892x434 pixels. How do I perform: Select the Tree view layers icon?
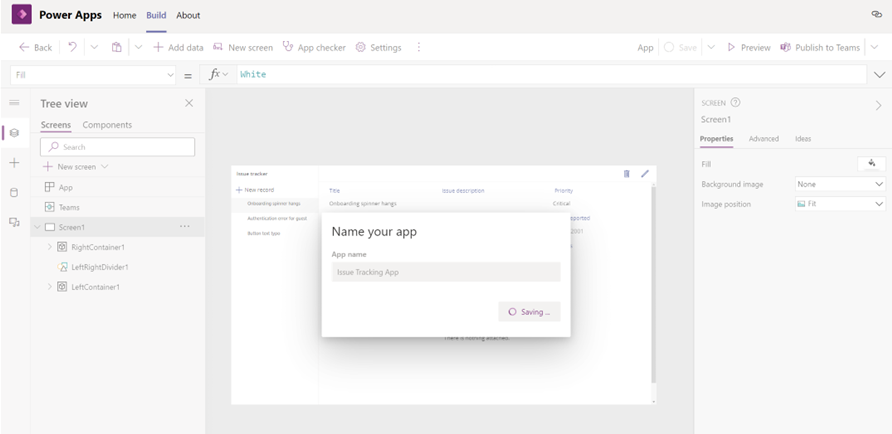point(14,133)
